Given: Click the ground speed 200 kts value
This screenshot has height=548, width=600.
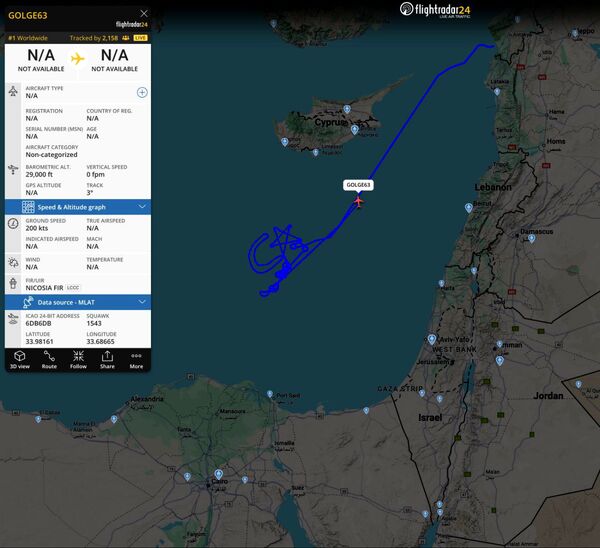Looking at the screenshot, I should [37, 228].
